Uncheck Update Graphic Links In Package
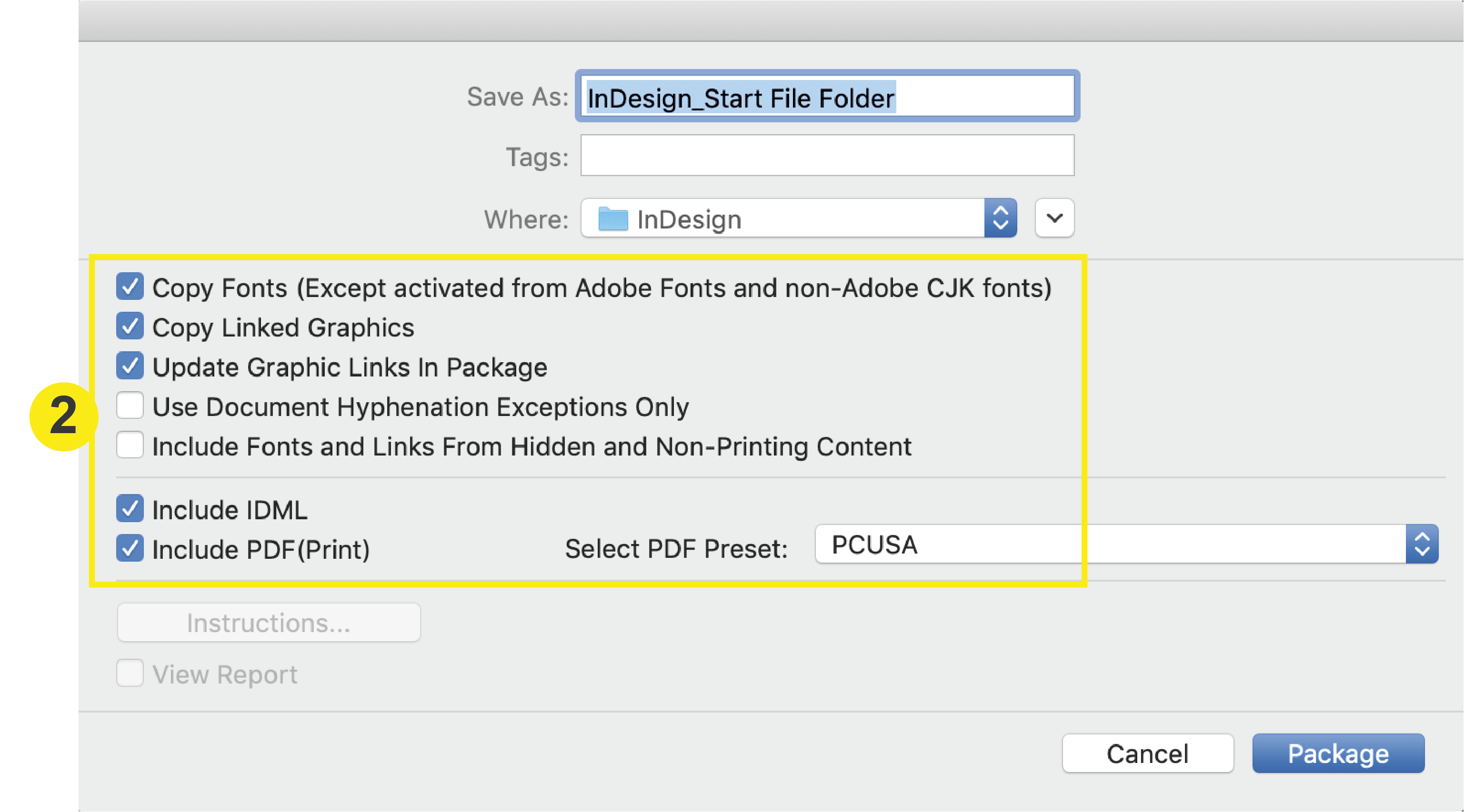The width and height of the screenshot is (1464, 812). coord(130,366)
